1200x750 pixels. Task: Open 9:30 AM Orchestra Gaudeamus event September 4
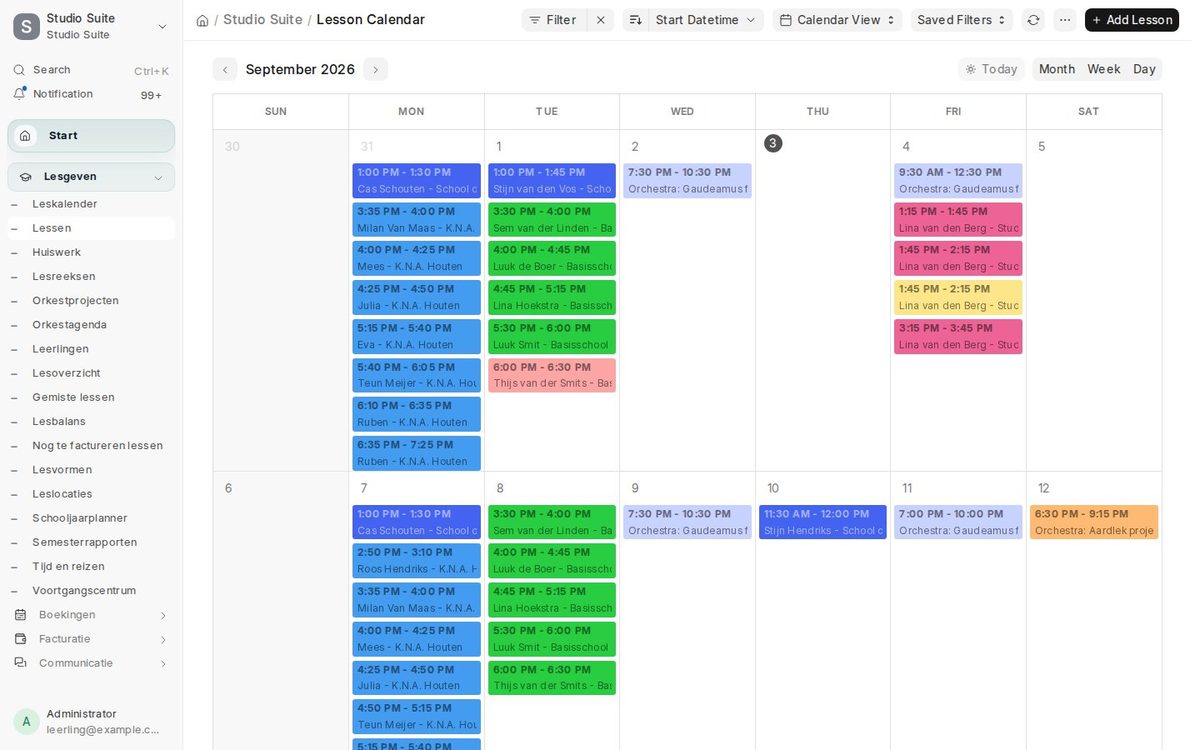tap(958, 181)
